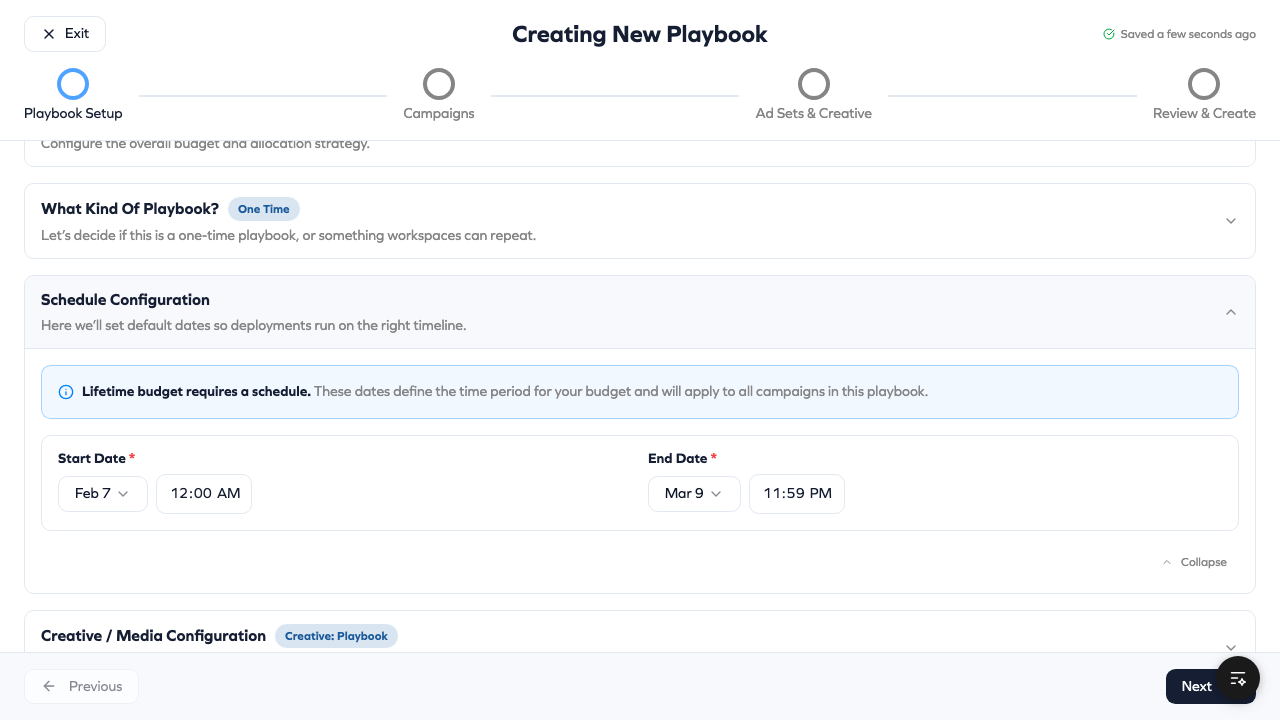The width and height of the screenshot is (1280, 720).
Task: Open the floating list-sparkle assistant icon
Action: point(1238,679)
